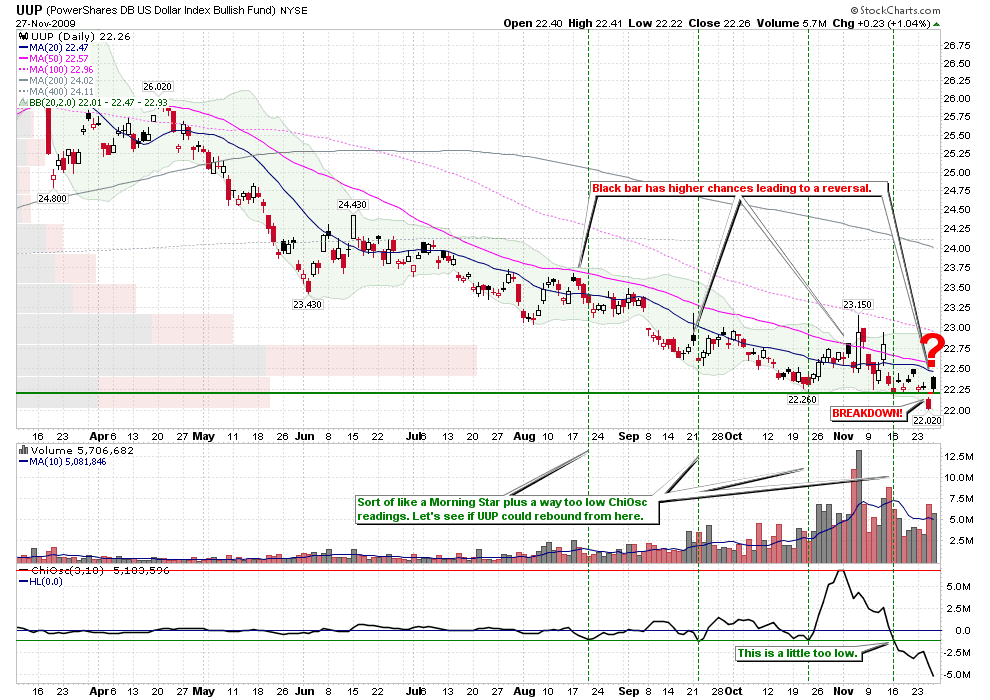
Task: Select the MA(50) 22.57 legend entry
Action: (x=54, y=58)
